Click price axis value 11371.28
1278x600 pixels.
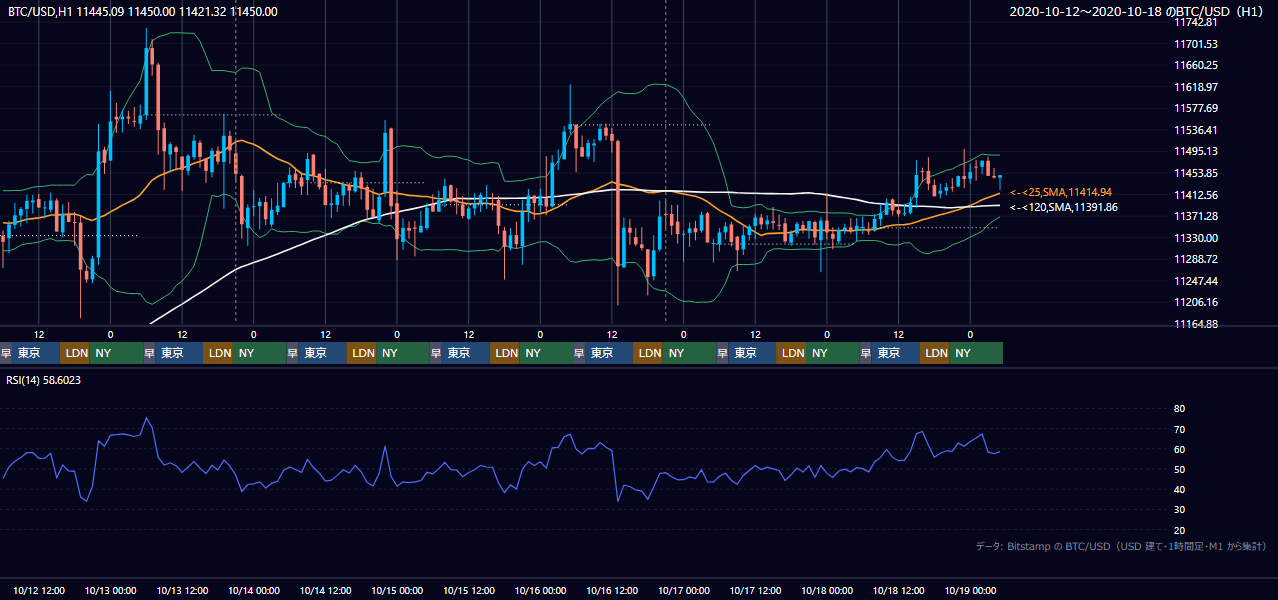pyautogui.click(x=1195, y=216)
